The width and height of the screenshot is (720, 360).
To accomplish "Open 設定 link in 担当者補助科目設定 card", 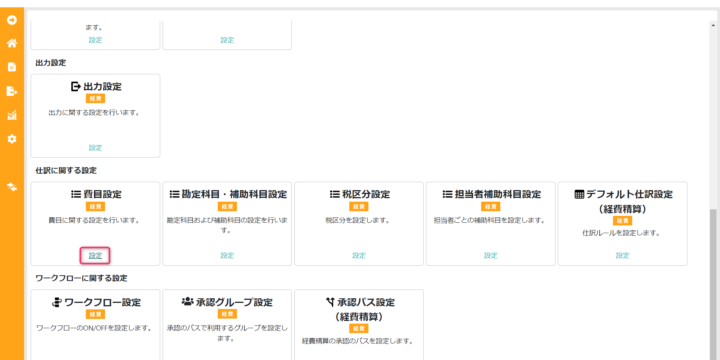I will 490,256.
